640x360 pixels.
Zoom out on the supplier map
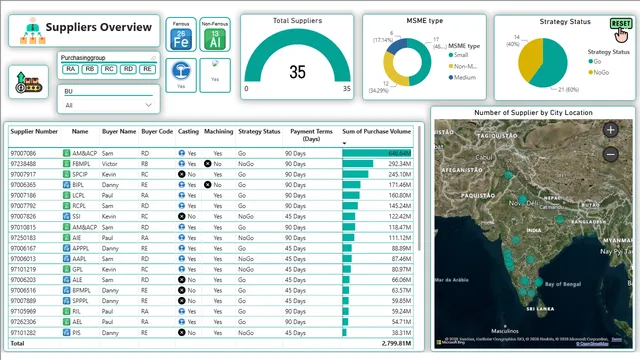pos(611,154)
